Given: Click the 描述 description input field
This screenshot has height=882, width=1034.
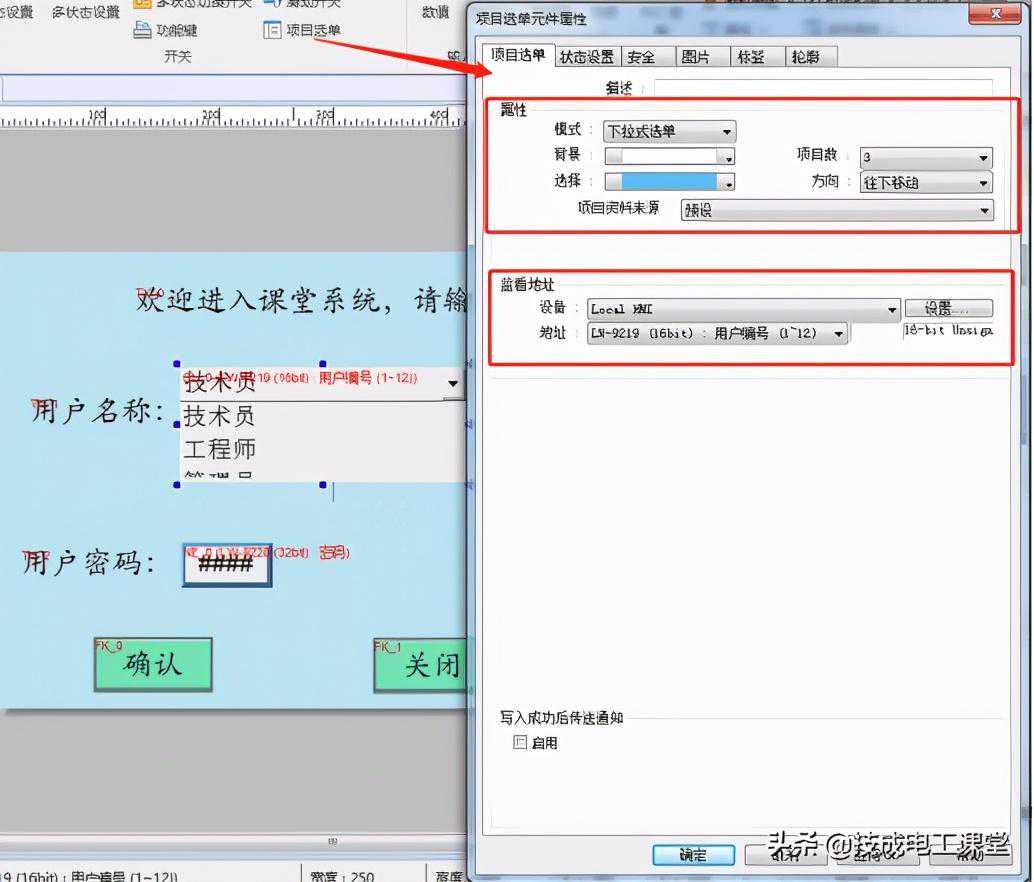Looking at the screenshot, I should [x=822, y=89].
